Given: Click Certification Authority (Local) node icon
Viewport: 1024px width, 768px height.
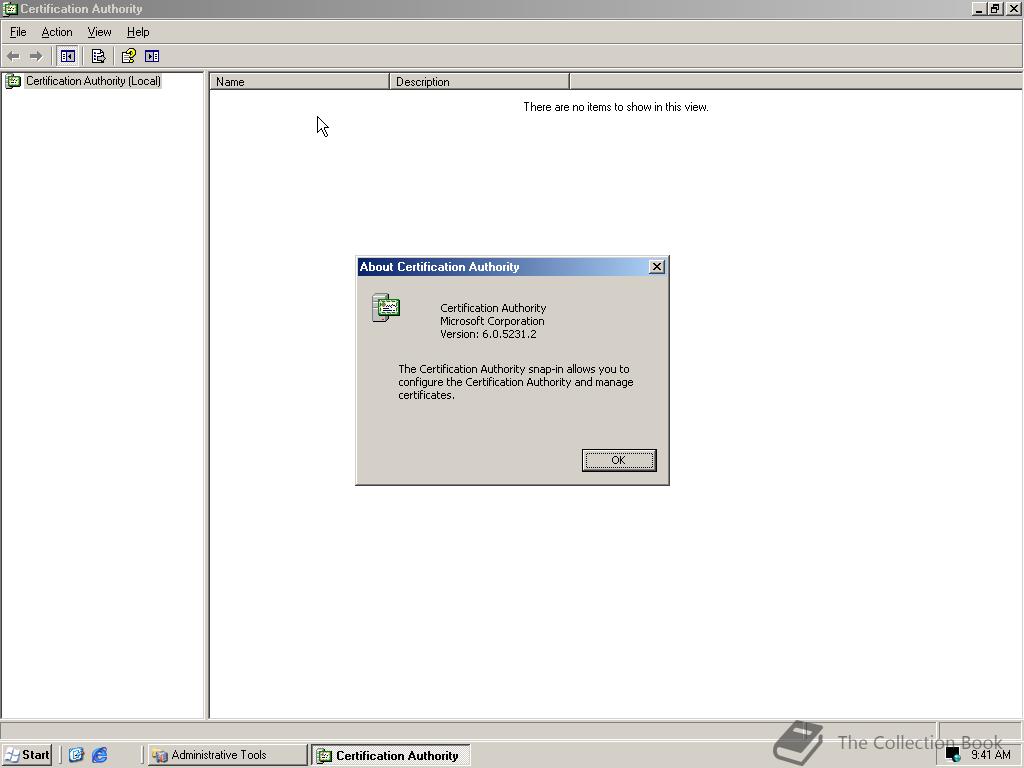Looking at the screenshot, I should coord(13,81).
